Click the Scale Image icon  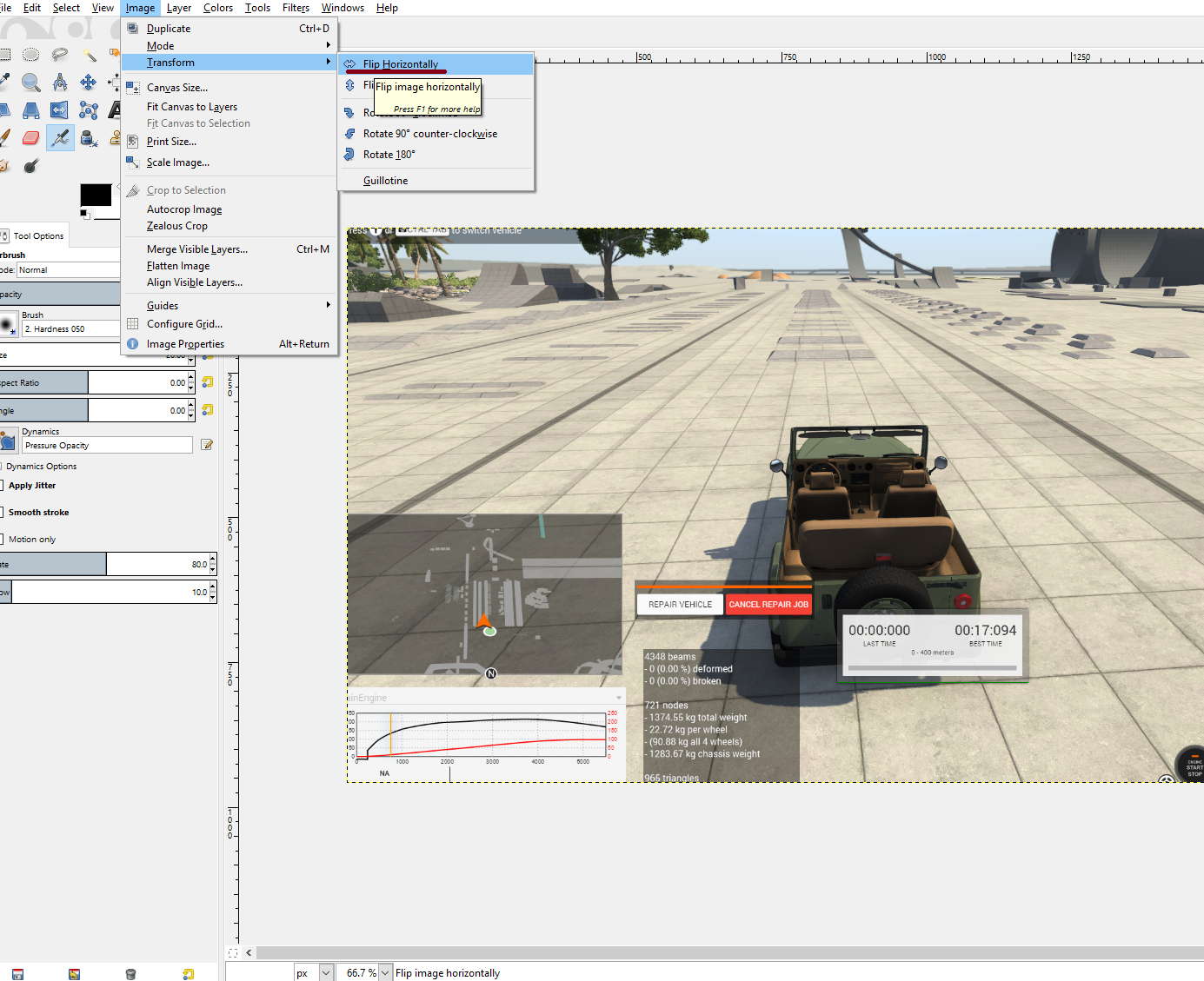click(x=133, y=162)
